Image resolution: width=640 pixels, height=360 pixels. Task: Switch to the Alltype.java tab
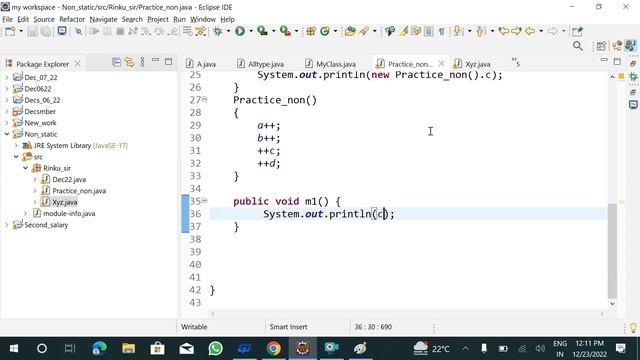click(x=260, y=64)
